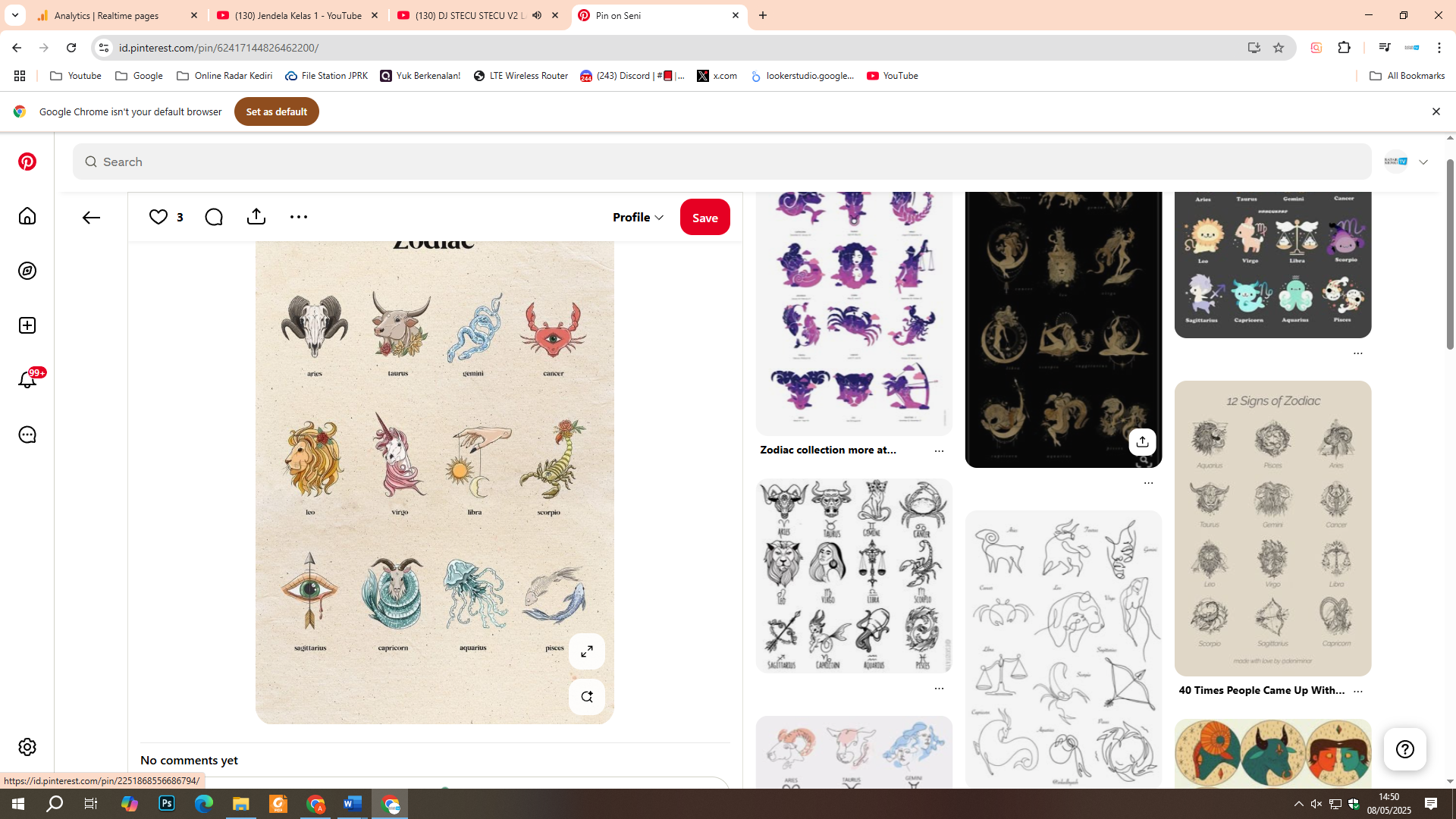Open Pinterest messages chat icon

tap(27, 435)
